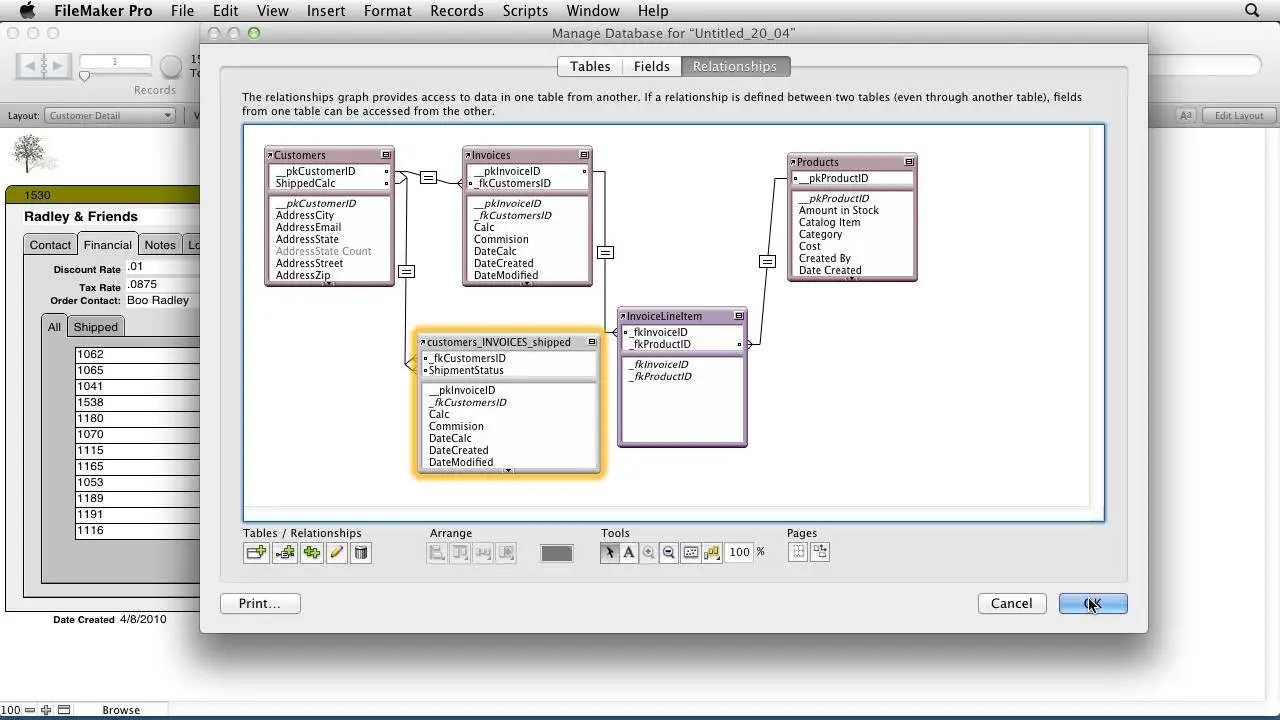The height and width of the screenshot is (720, 1280).
Task: Click the pencil Edit object icon
Action: click(337, 552)
